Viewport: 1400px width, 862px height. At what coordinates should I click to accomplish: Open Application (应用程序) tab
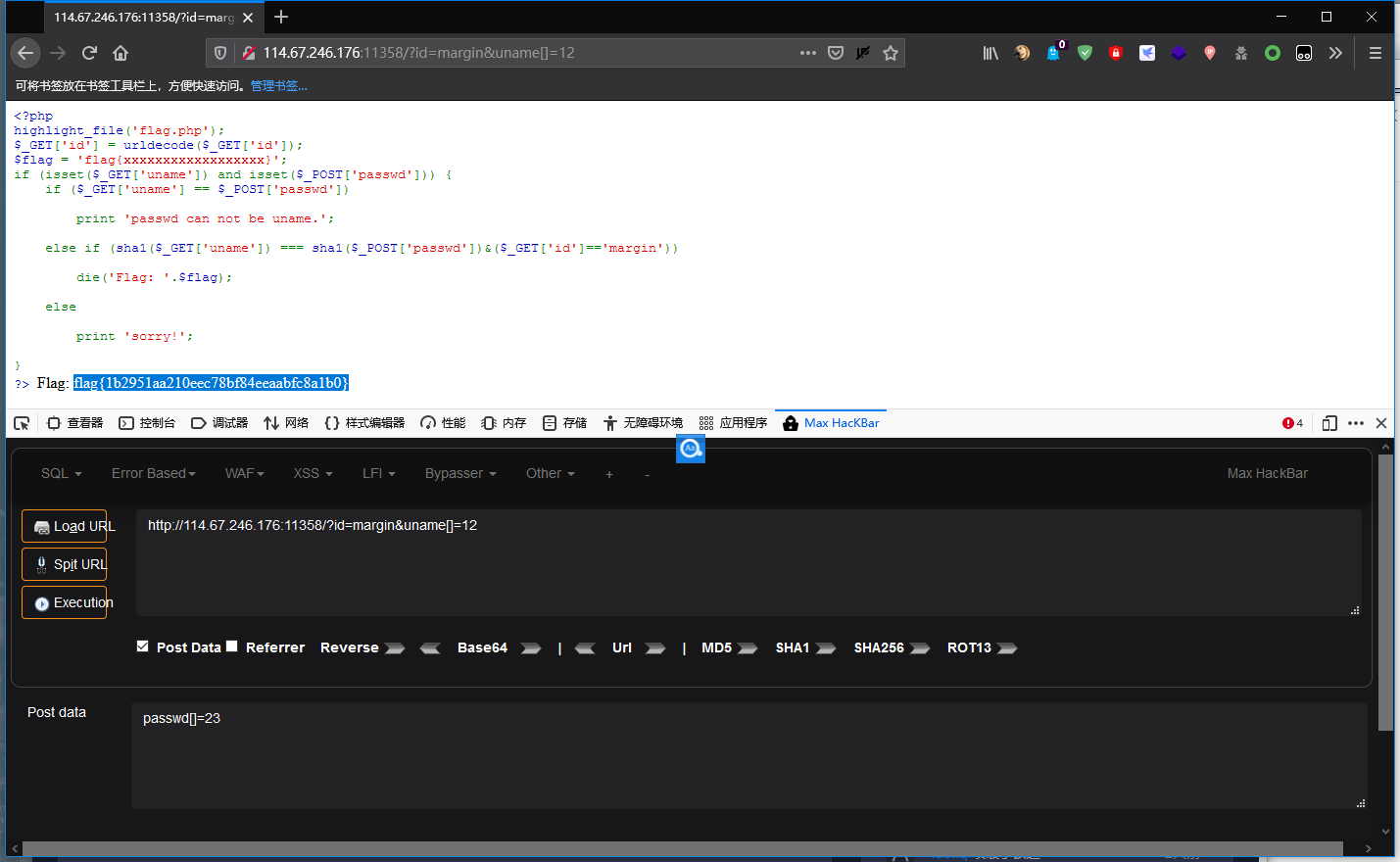click(733, 423)
